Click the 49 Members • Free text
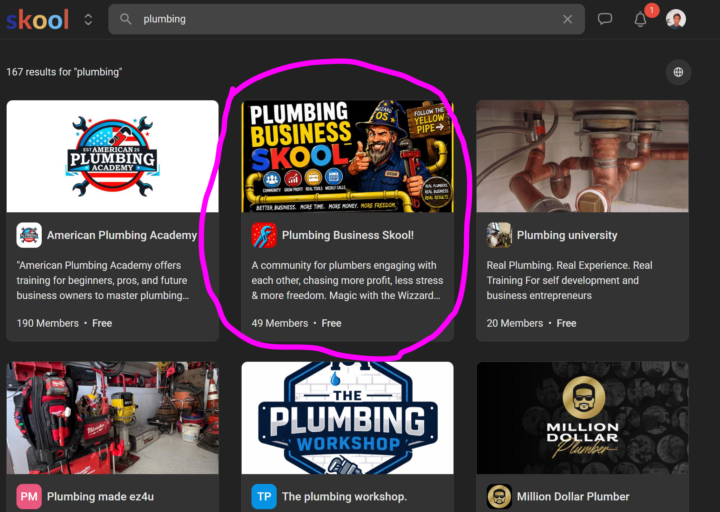The width and height of the screenshot is (720, 512). [x=296, y=323]
